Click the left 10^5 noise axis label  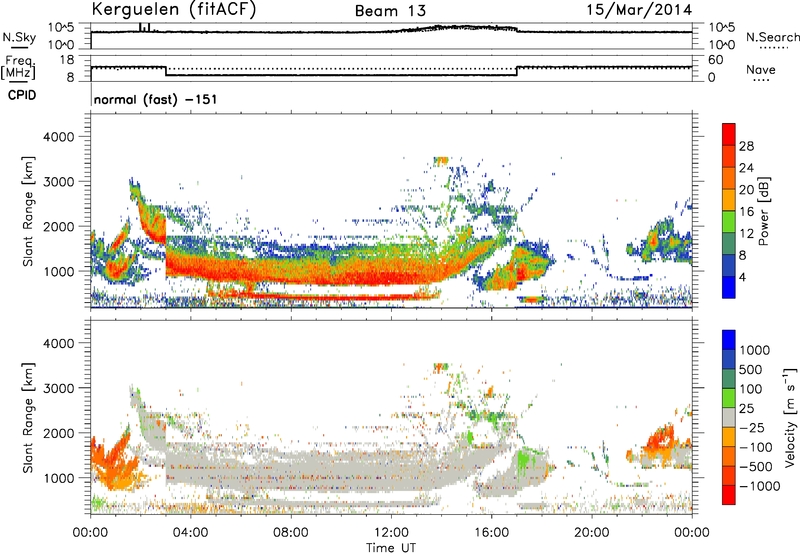pyautogui.click(x=61, y=27)
